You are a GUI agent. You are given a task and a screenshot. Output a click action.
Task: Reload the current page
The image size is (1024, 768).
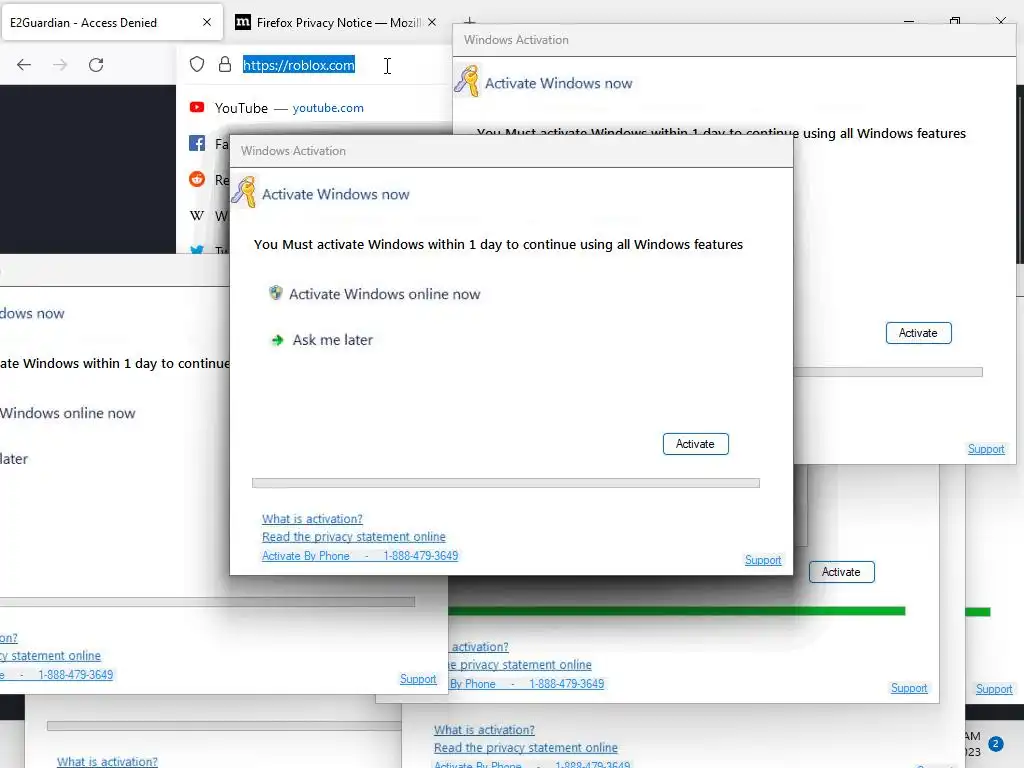[96, 65]
